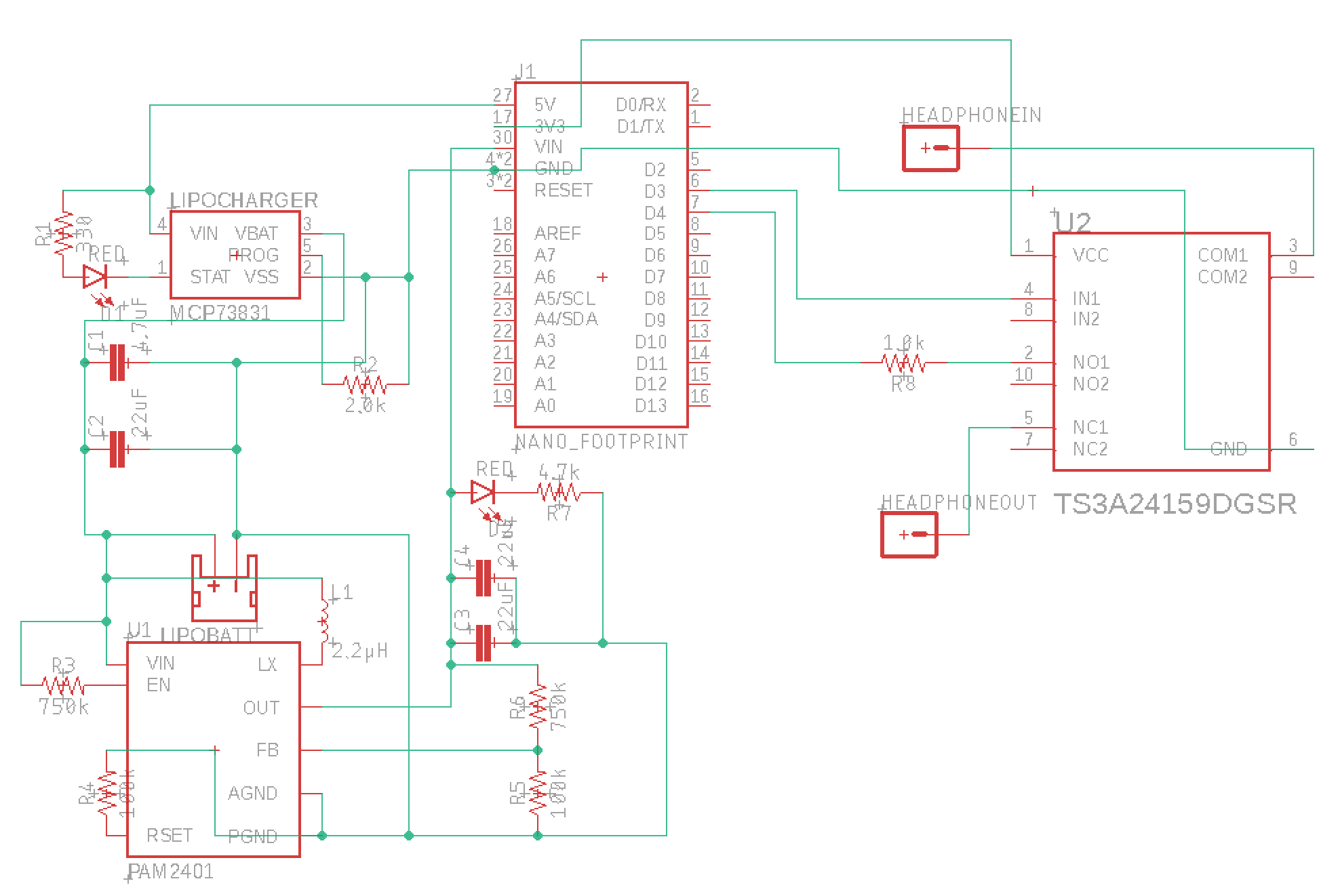This screenshot has height=896, width=1340.
Task: Click the FB pin label on U1
Action: [267, 750]
